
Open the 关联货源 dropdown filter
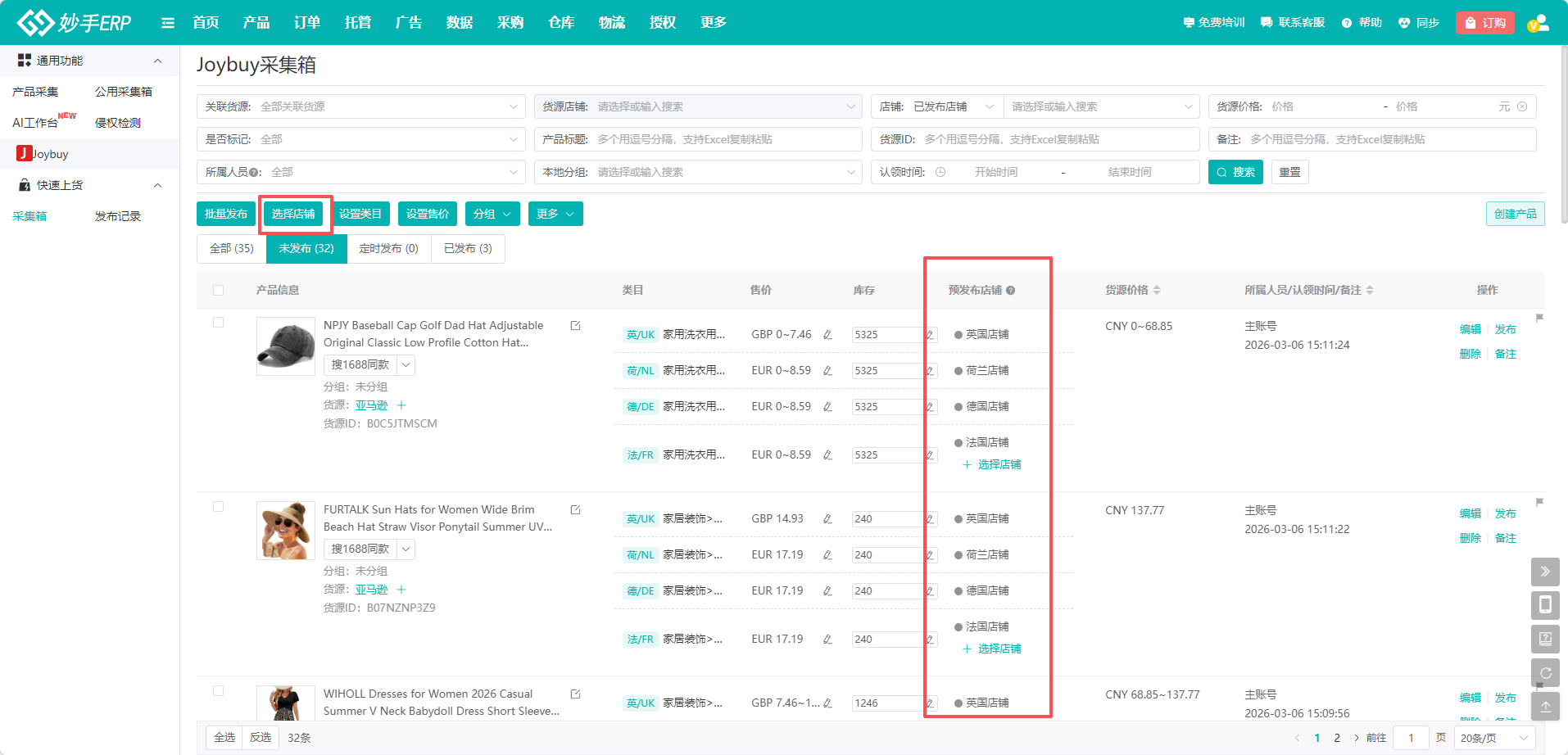pyautogui.click(x=360, y=106)
